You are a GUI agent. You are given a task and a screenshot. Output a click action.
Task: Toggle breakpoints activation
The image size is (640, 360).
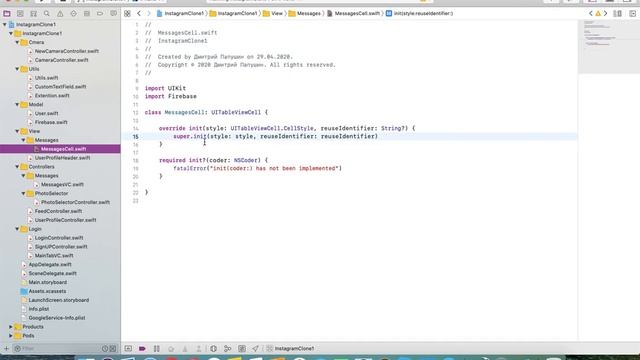click(x=142, y=349)
